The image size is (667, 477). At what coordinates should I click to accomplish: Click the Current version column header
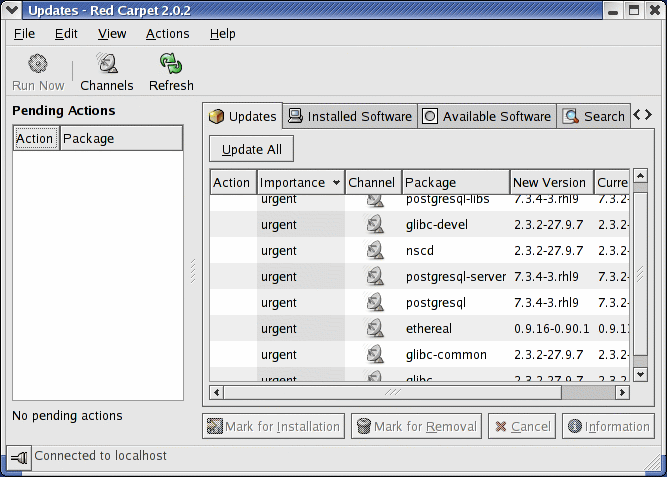point(612,183)
